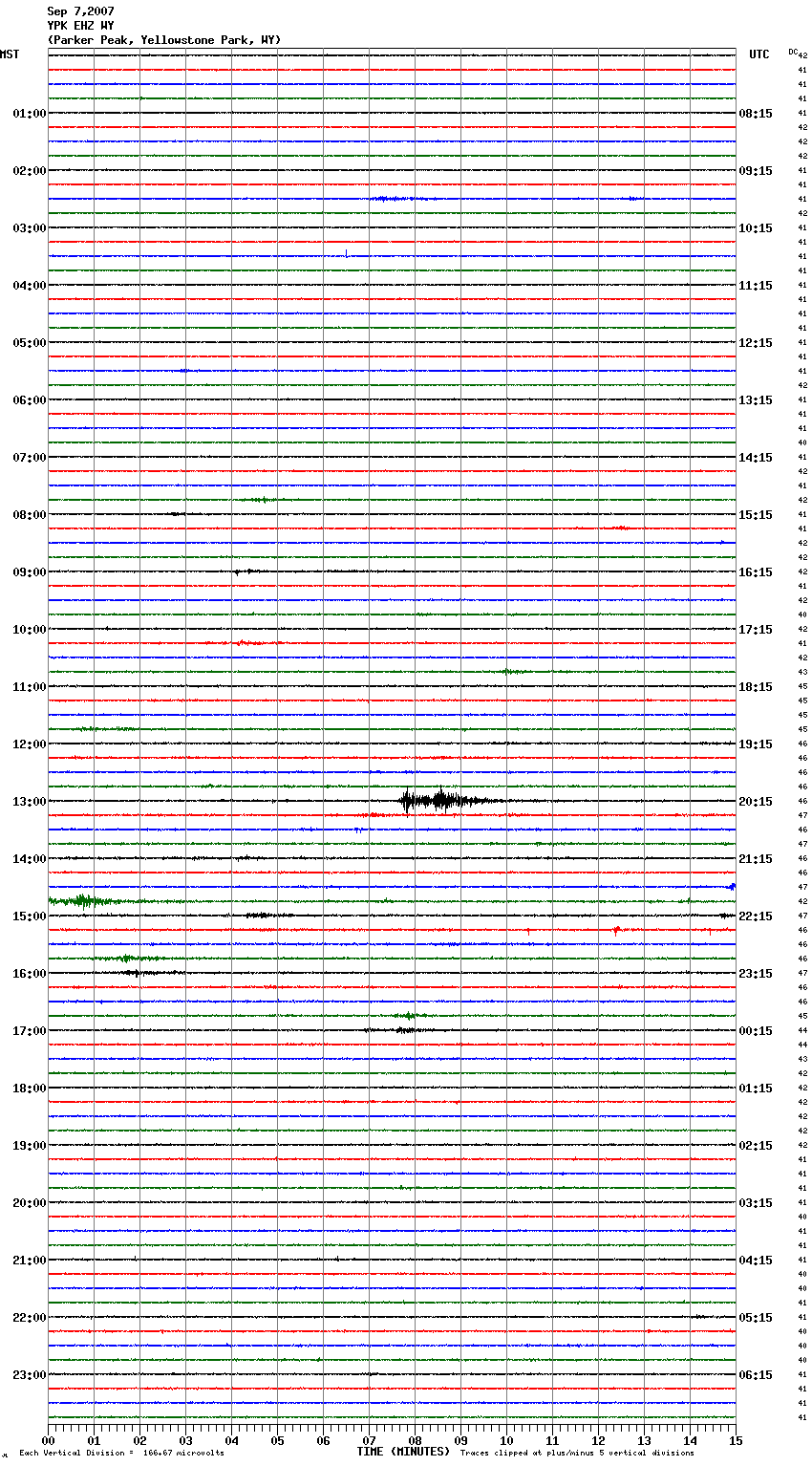Viewport: 812px width, 1466px height.
Task: Select the 20:00 MST row label
Action: (x=30, y=1203)
